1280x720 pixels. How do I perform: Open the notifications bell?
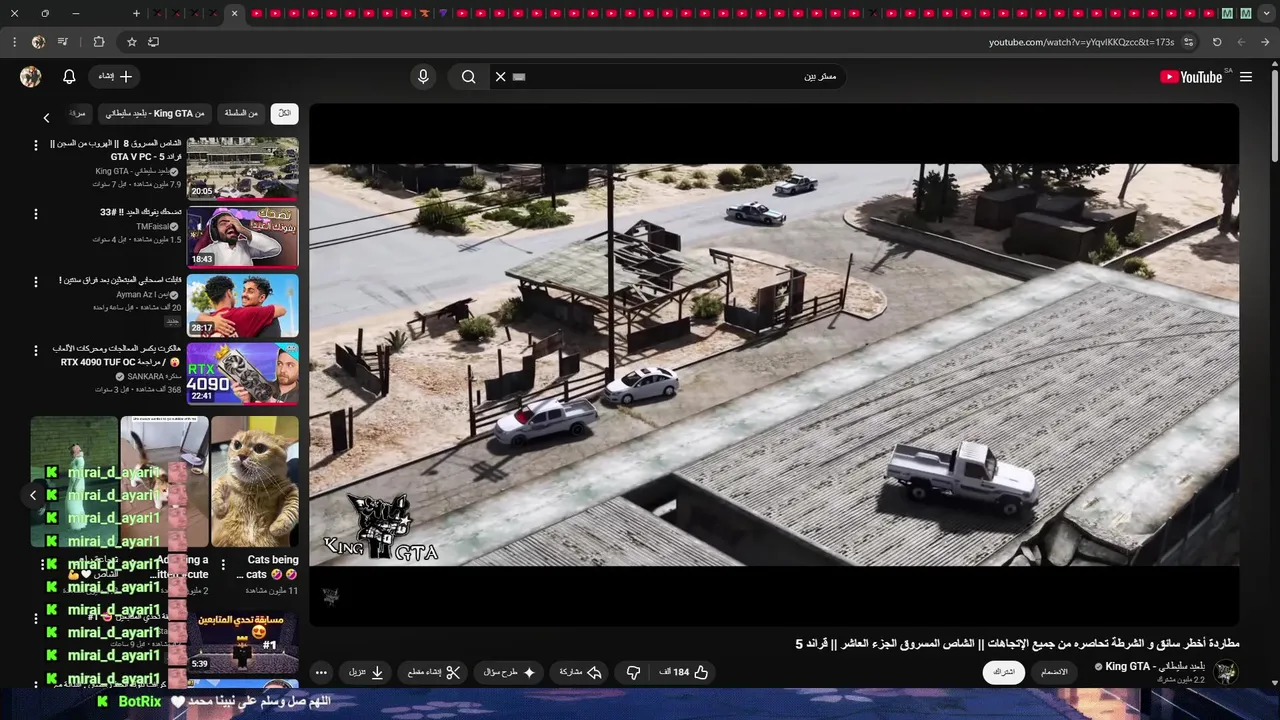pyautogui.click(x=69, y=77)
